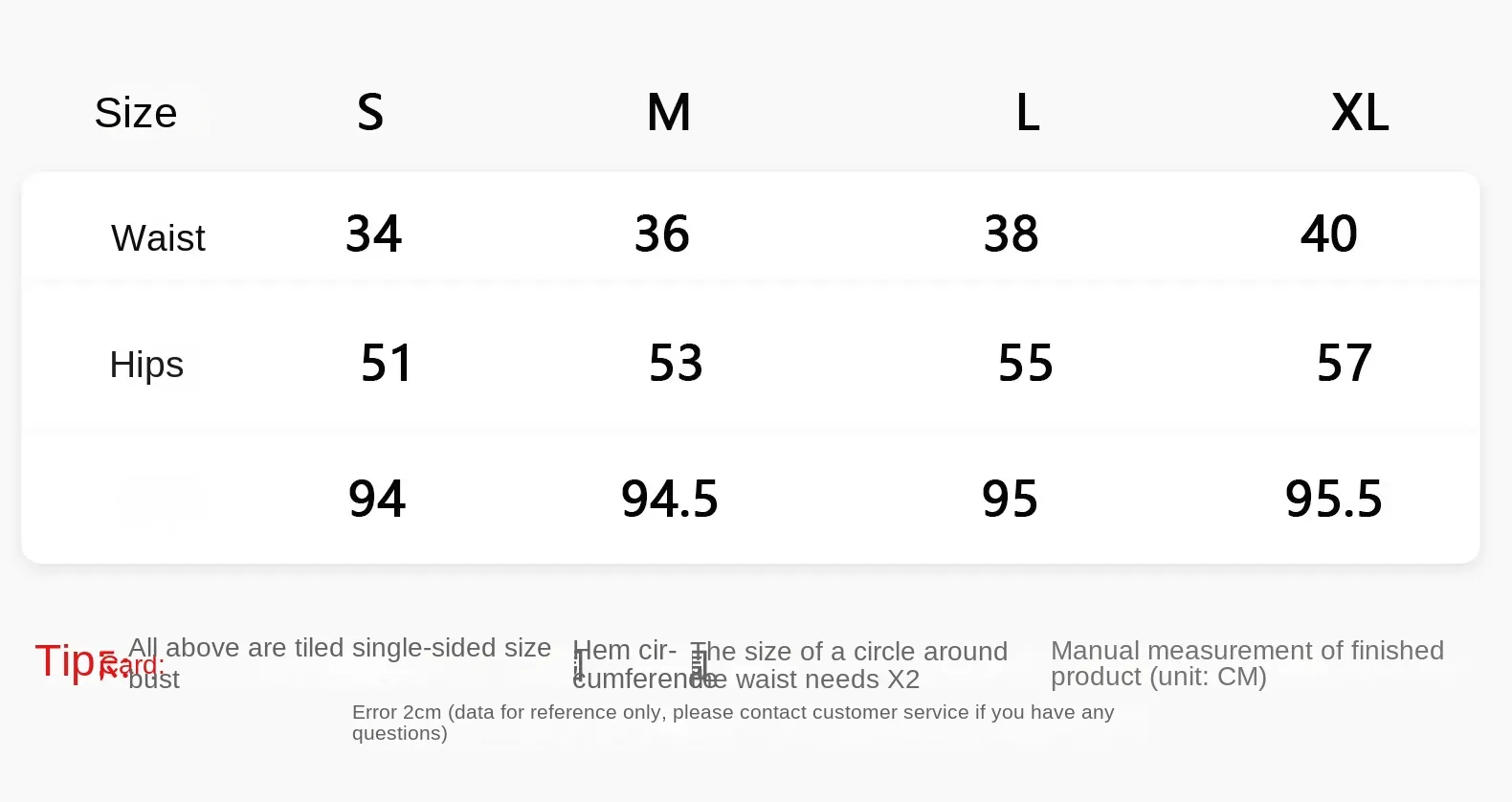Select the M size column header
Viewport: 1512px width, 802px height.
tap(668, 113)
